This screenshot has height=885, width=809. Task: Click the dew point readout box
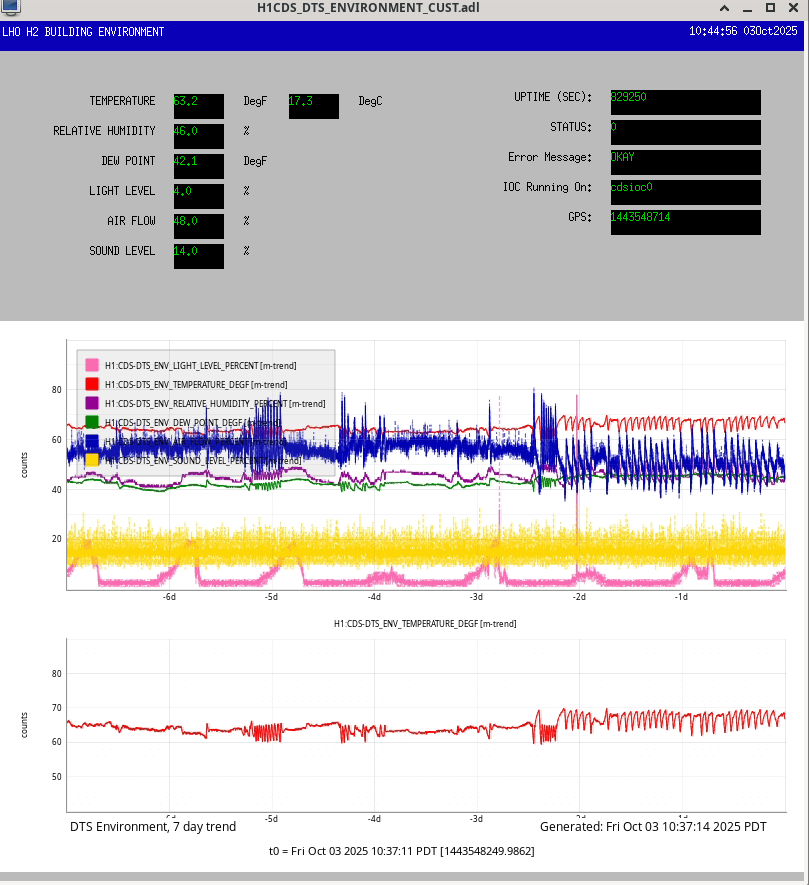click(x=198, y=166)
